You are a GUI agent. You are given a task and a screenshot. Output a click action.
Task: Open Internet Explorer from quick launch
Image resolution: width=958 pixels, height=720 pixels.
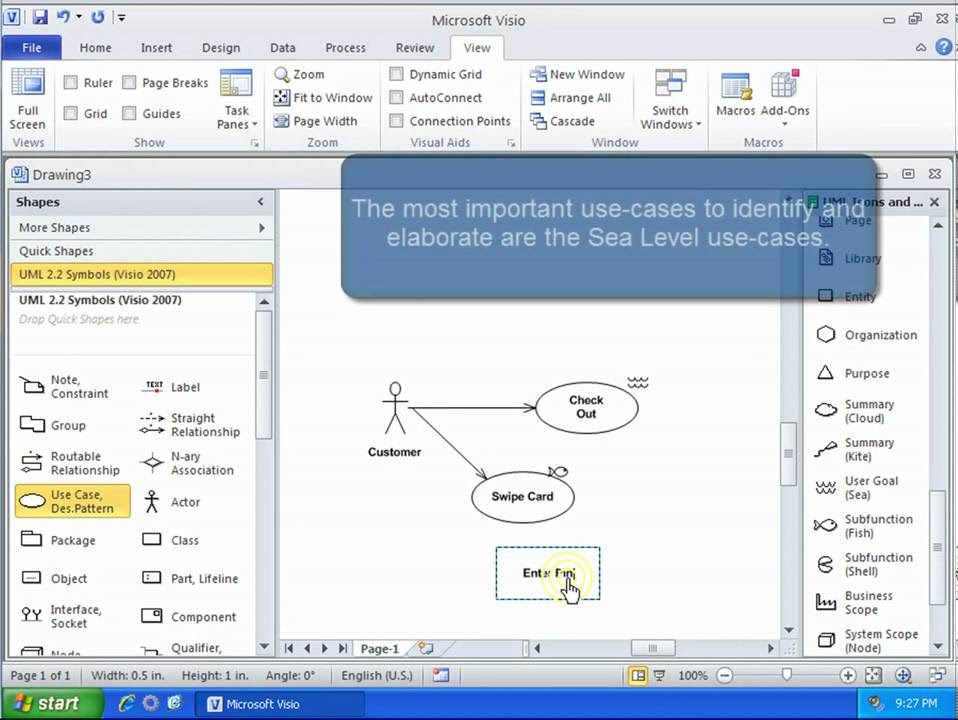tap(126, 703)
